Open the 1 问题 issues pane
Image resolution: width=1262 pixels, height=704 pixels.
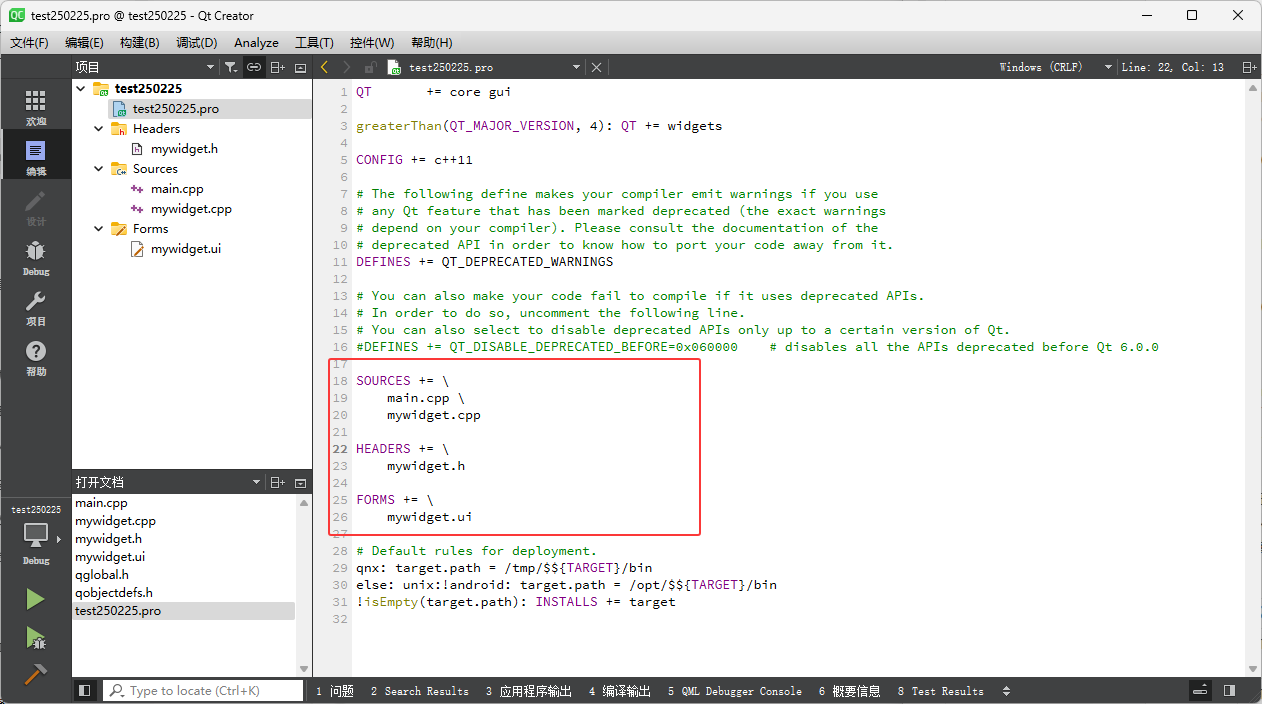click(334, 691)
